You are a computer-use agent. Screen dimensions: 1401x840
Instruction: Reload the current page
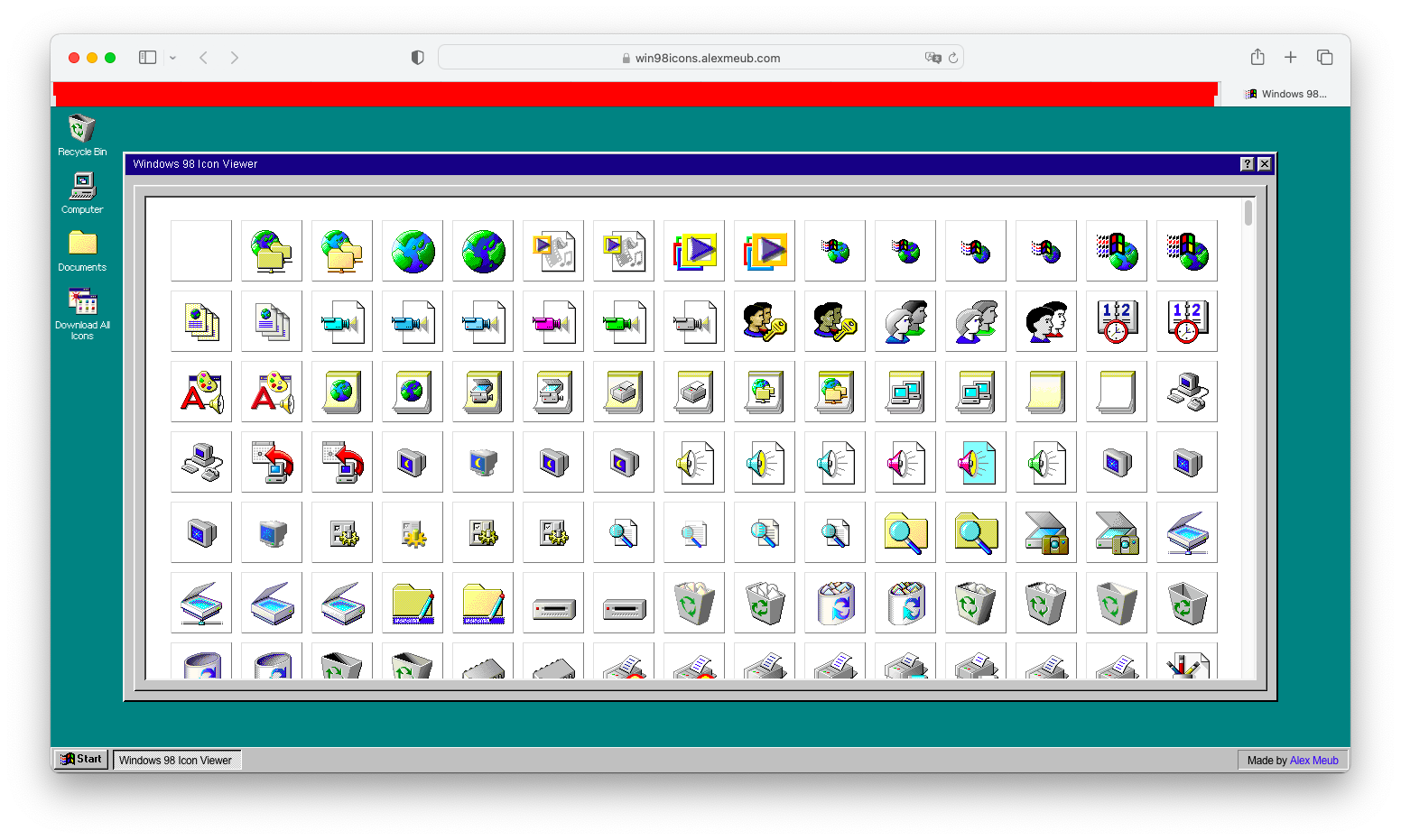tap(953, 58)
